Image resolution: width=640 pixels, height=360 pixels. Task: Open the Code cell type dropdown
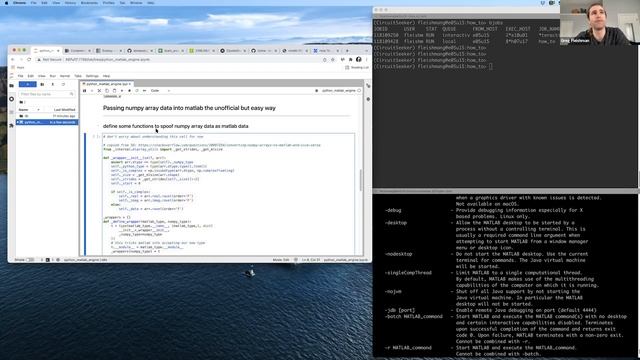pos(160,91)
